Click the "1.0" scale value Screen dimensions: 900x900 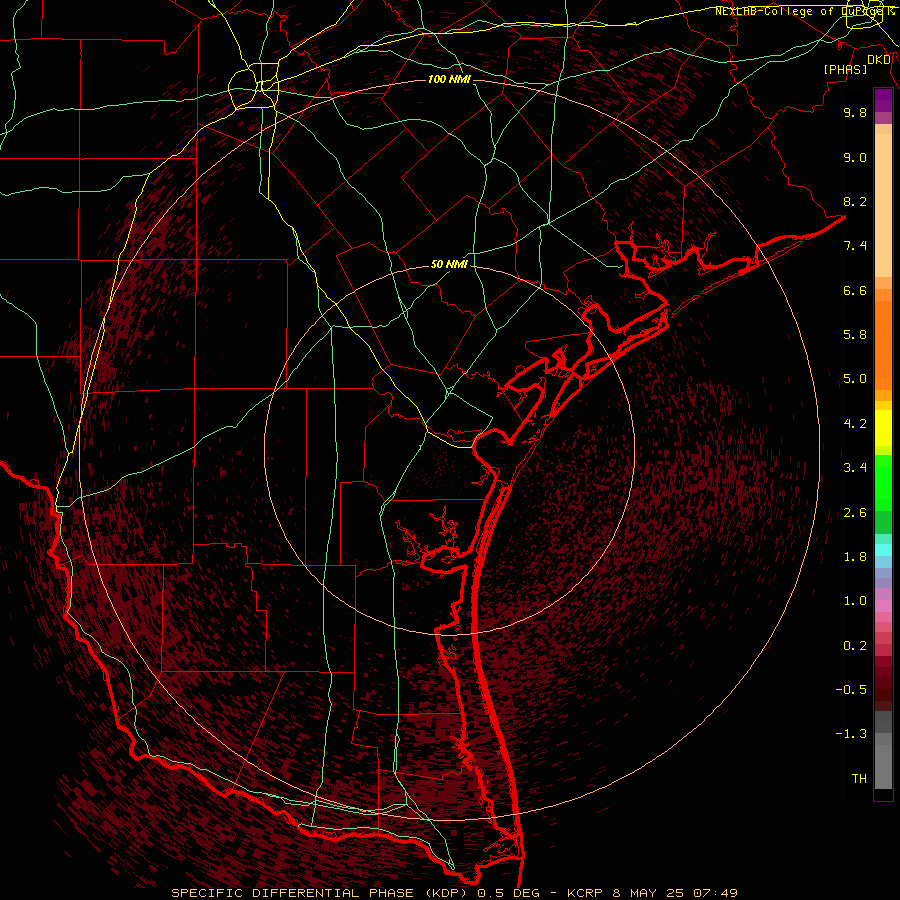pyautogui.click(x=855, y=601)
